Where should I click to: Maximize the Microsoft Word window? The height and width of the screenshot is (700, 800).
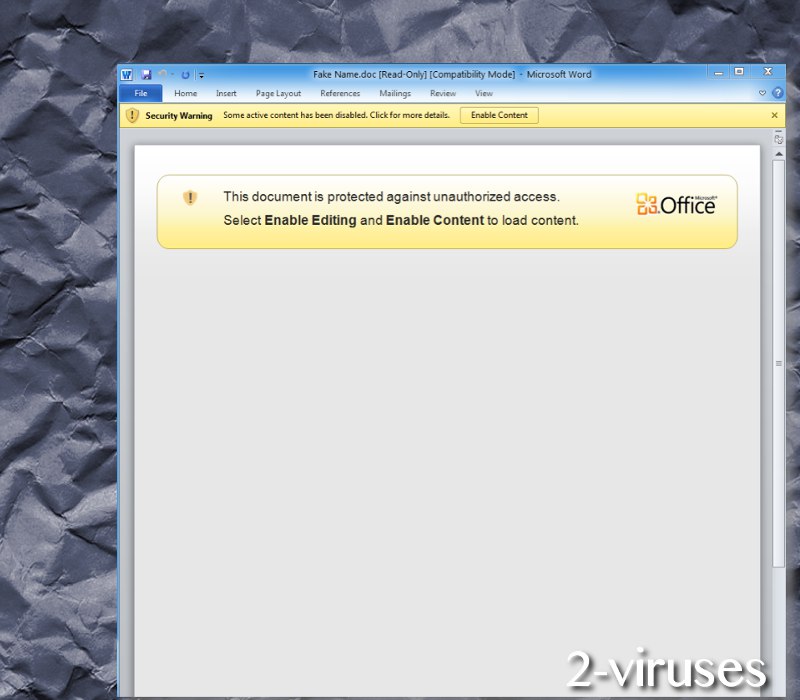click(739, 72)
